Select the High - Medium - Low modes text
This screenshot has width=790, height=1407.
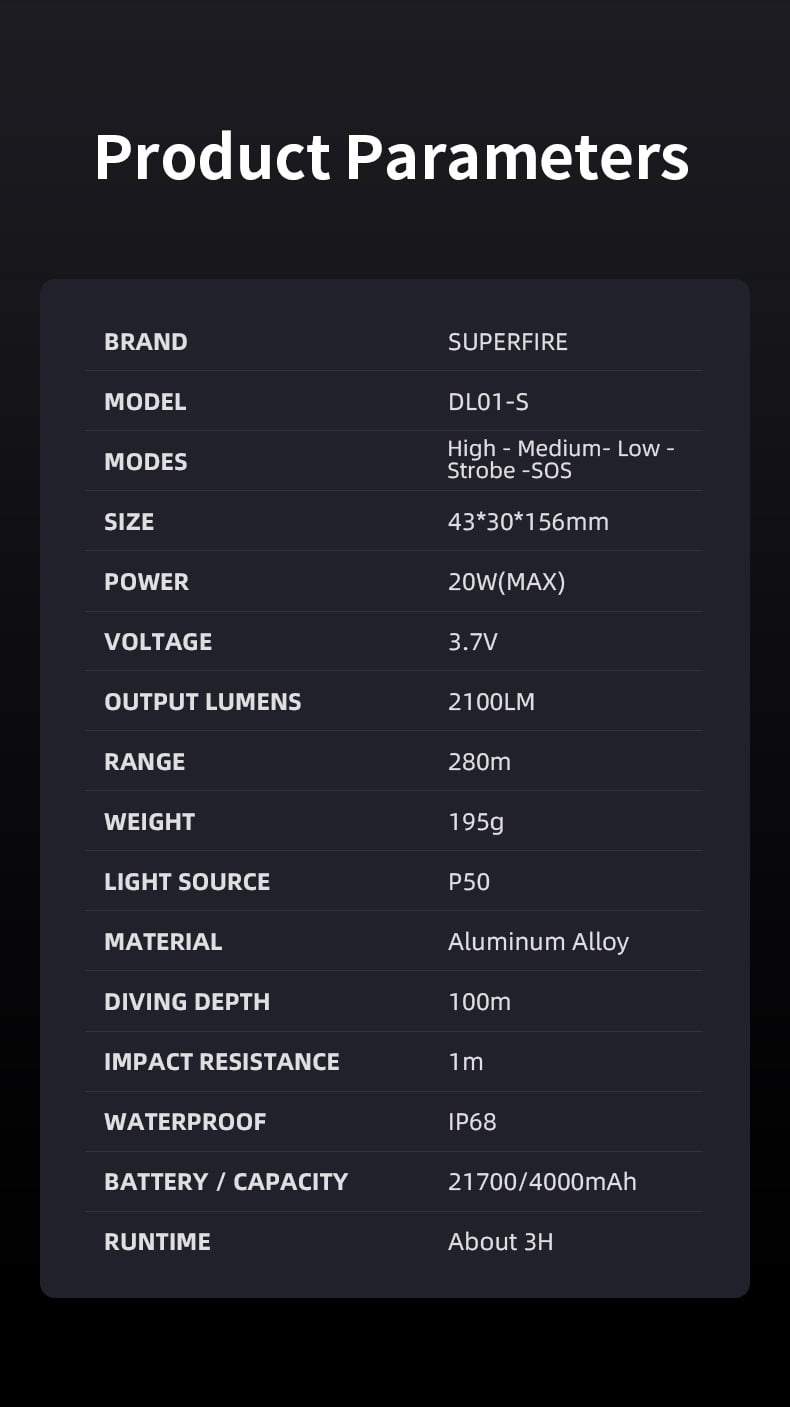point(560,449)
